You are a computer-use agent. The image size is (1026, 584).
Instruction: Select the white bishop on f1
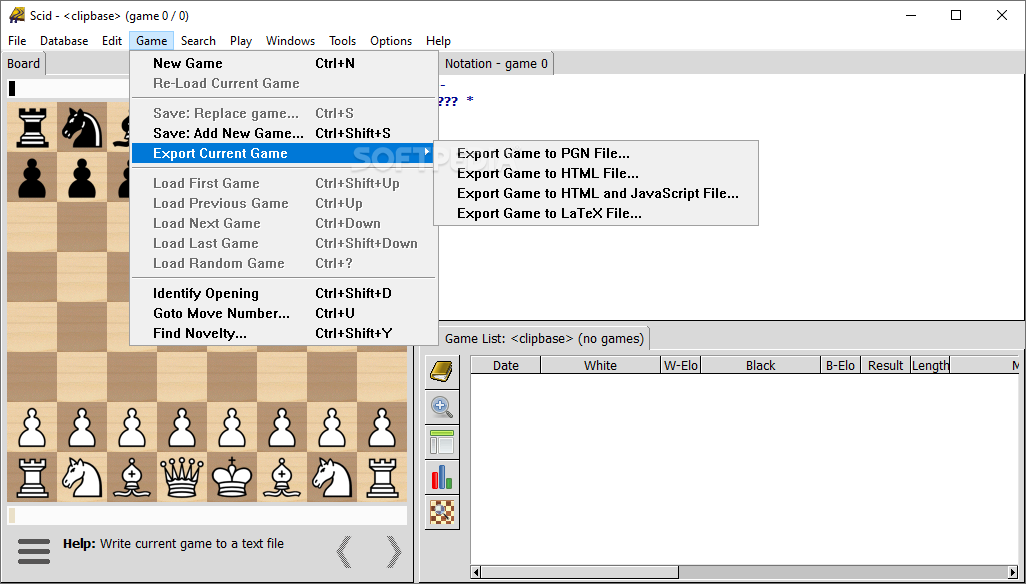click(x=282, y=477)
